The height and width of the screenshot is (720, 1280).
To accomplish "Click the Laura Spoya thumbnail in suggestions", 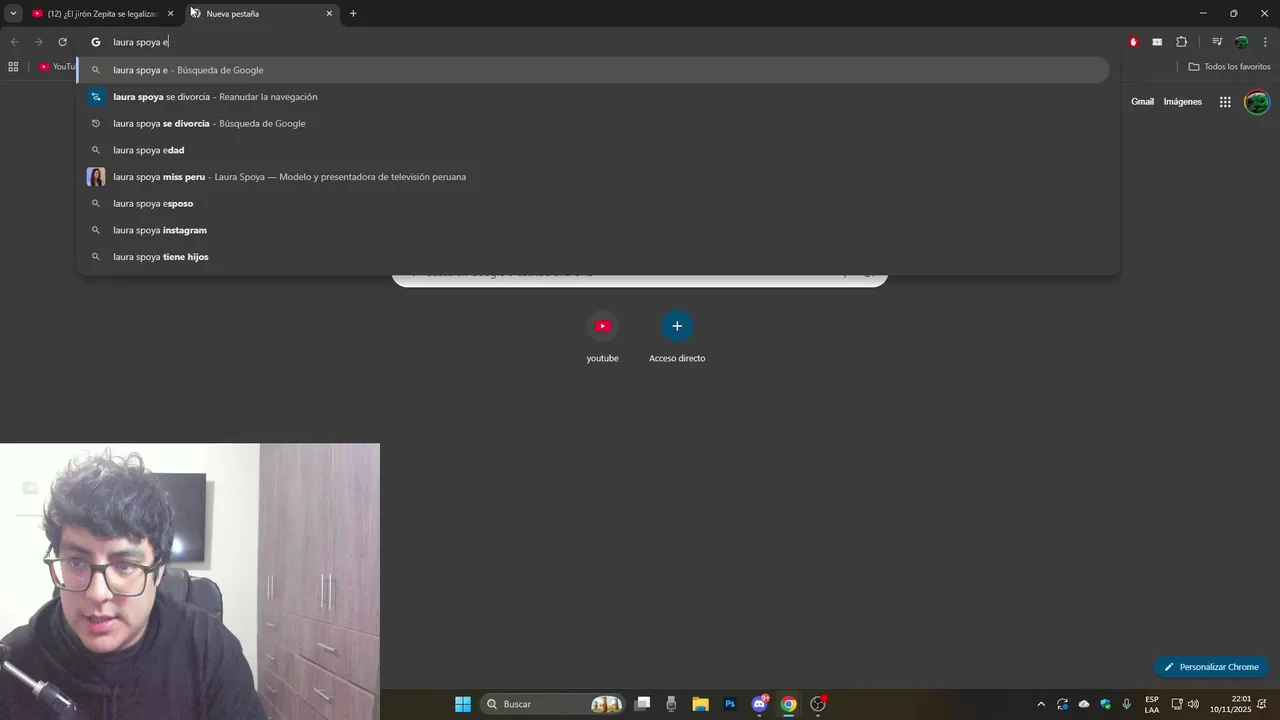I will (96, 177).
